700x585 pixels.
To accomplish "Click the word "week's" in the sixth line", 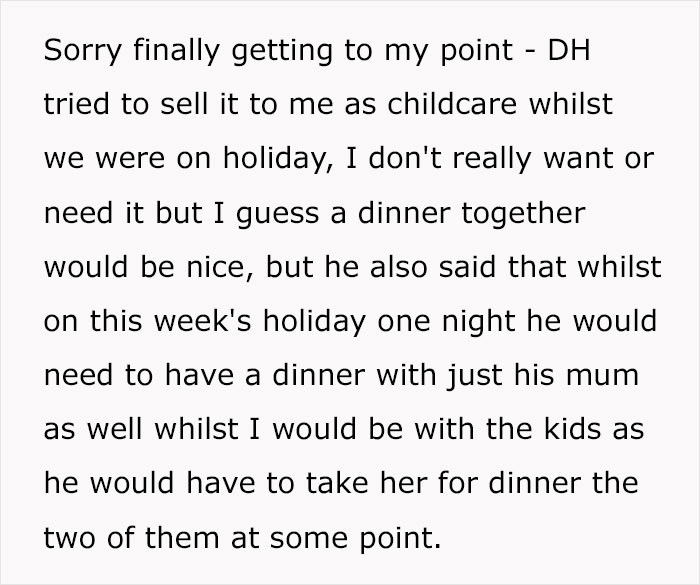I will [x=203, y=320].
